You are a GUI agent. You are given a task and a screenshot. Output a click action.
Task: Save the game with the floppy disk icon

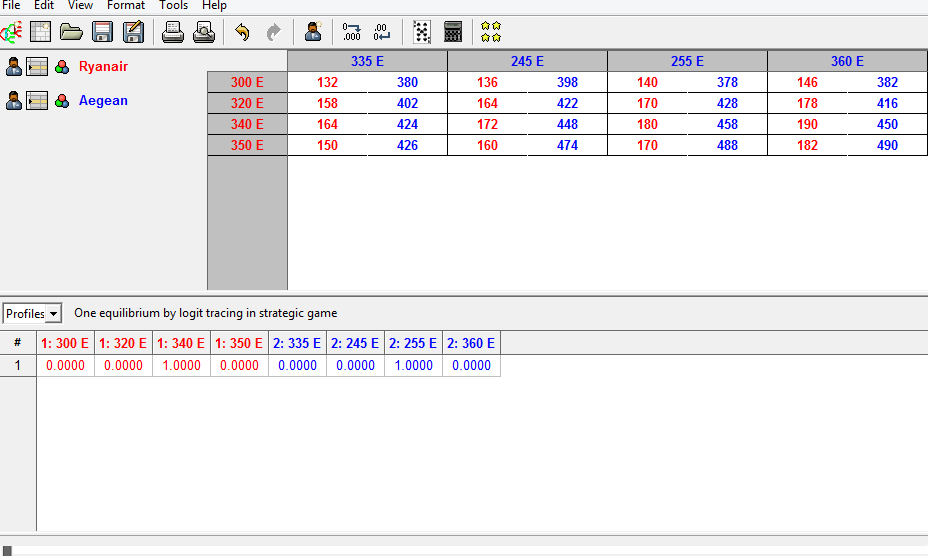[102, 32]
